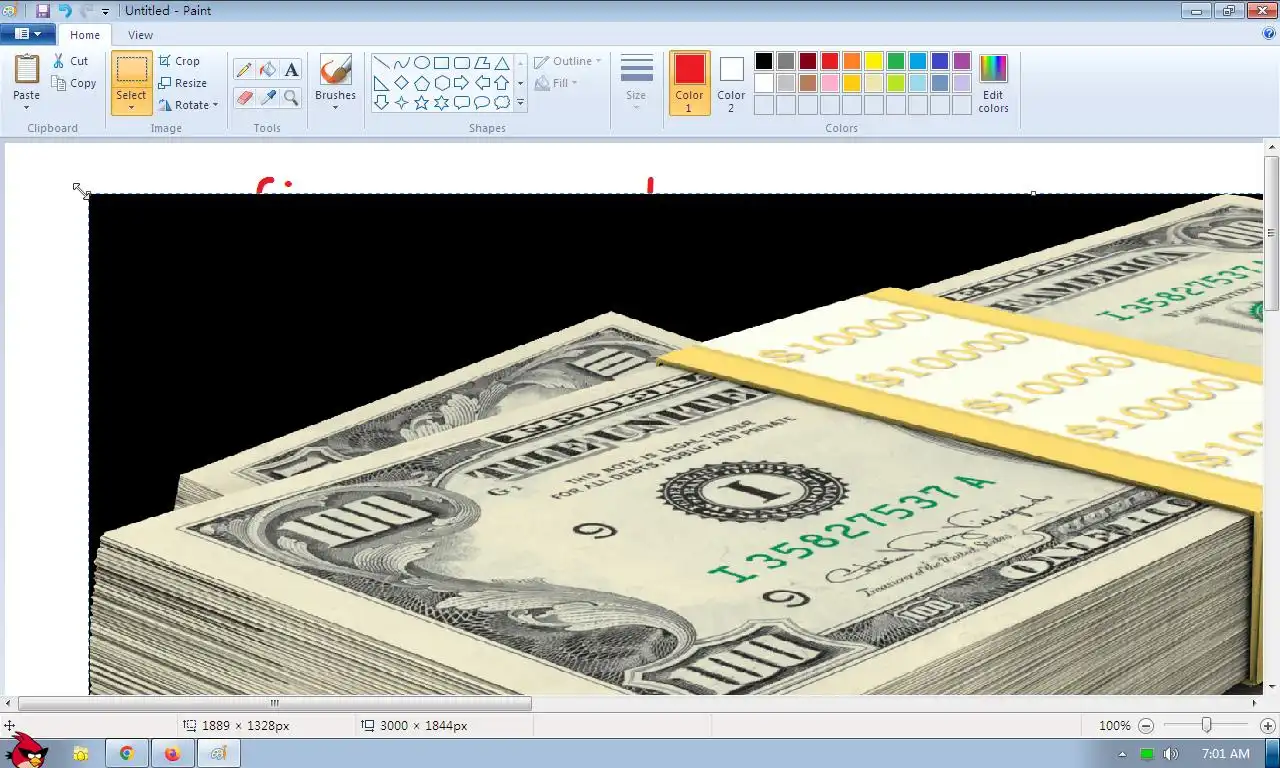
Task: Pick the black color swatch
Action: [x=764, y=61]
